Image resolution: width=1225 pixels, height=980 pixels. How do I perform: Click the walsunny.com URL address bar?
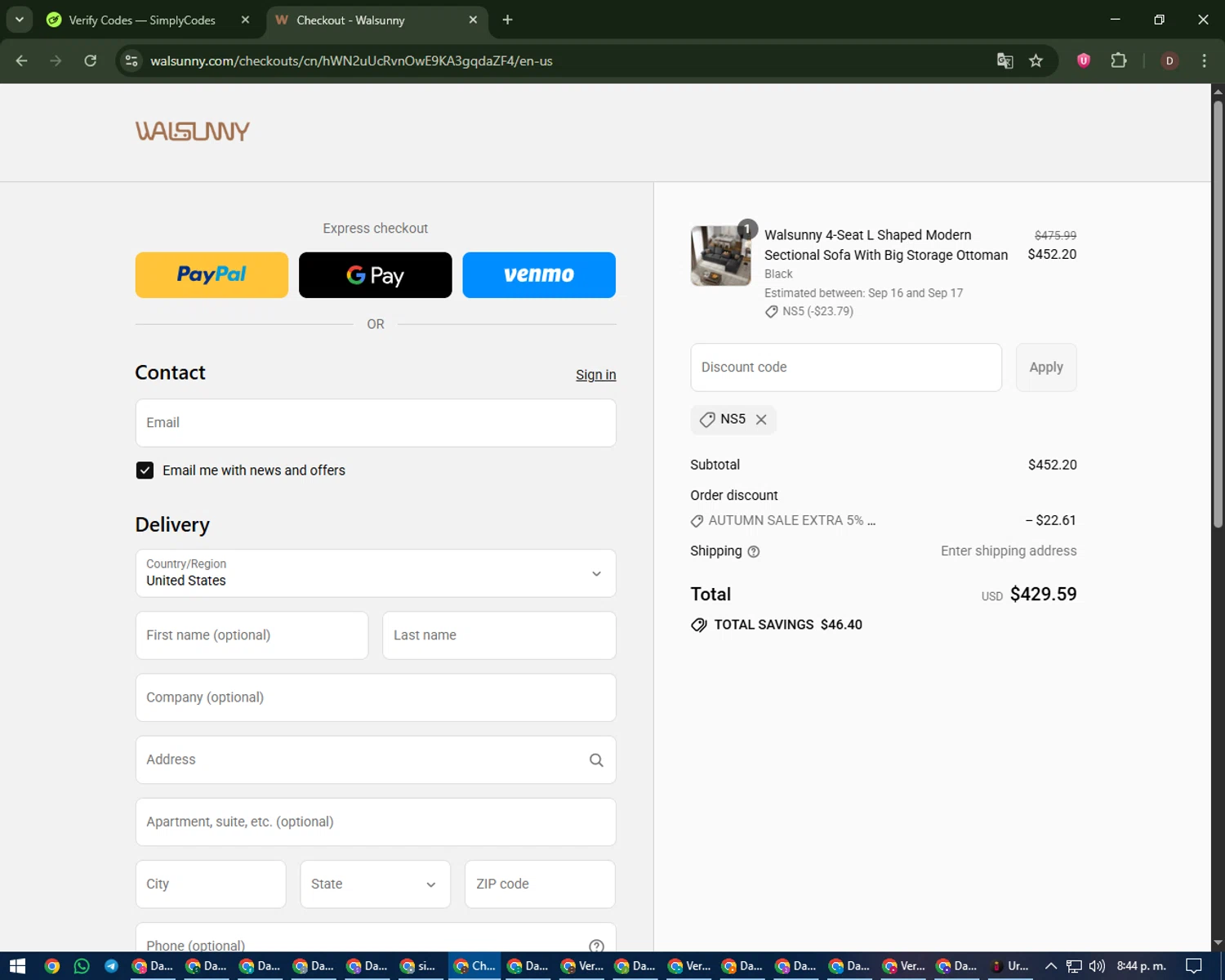point(351,61)
